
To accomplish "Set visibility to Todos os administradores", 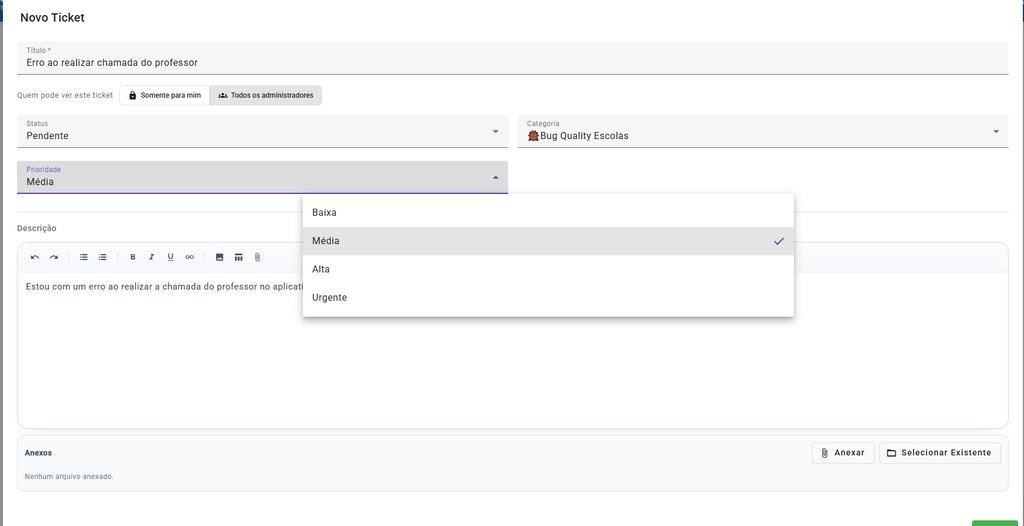I will coord(266,95).
